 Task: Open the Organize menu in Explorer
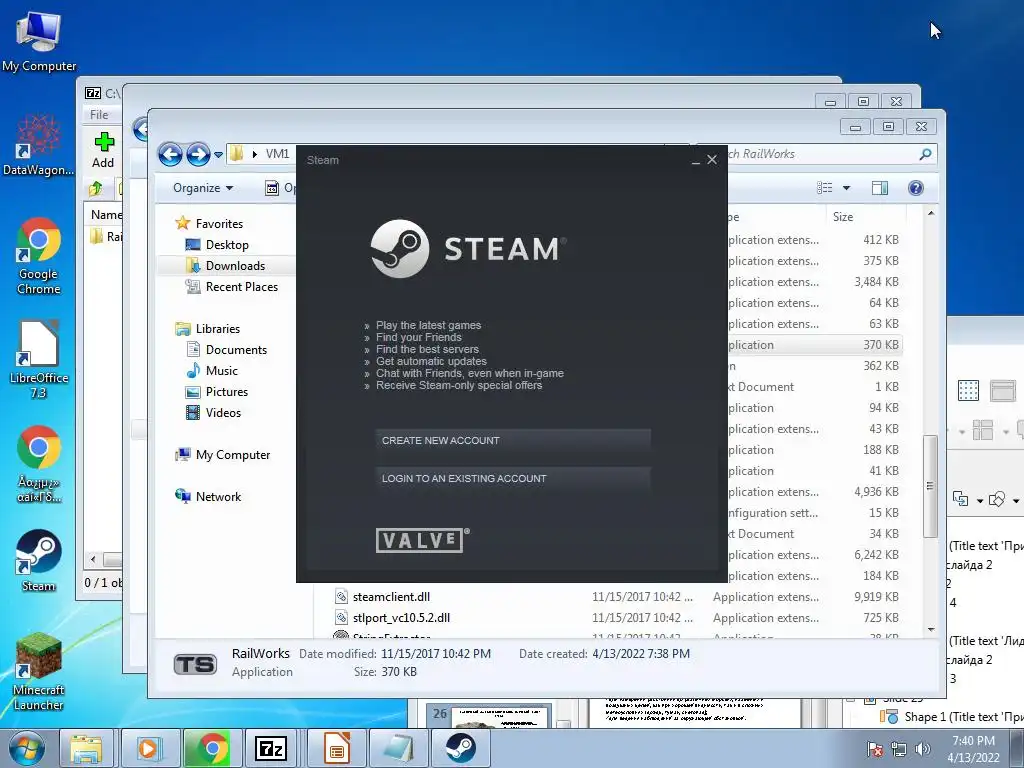[x=202, y=188]
